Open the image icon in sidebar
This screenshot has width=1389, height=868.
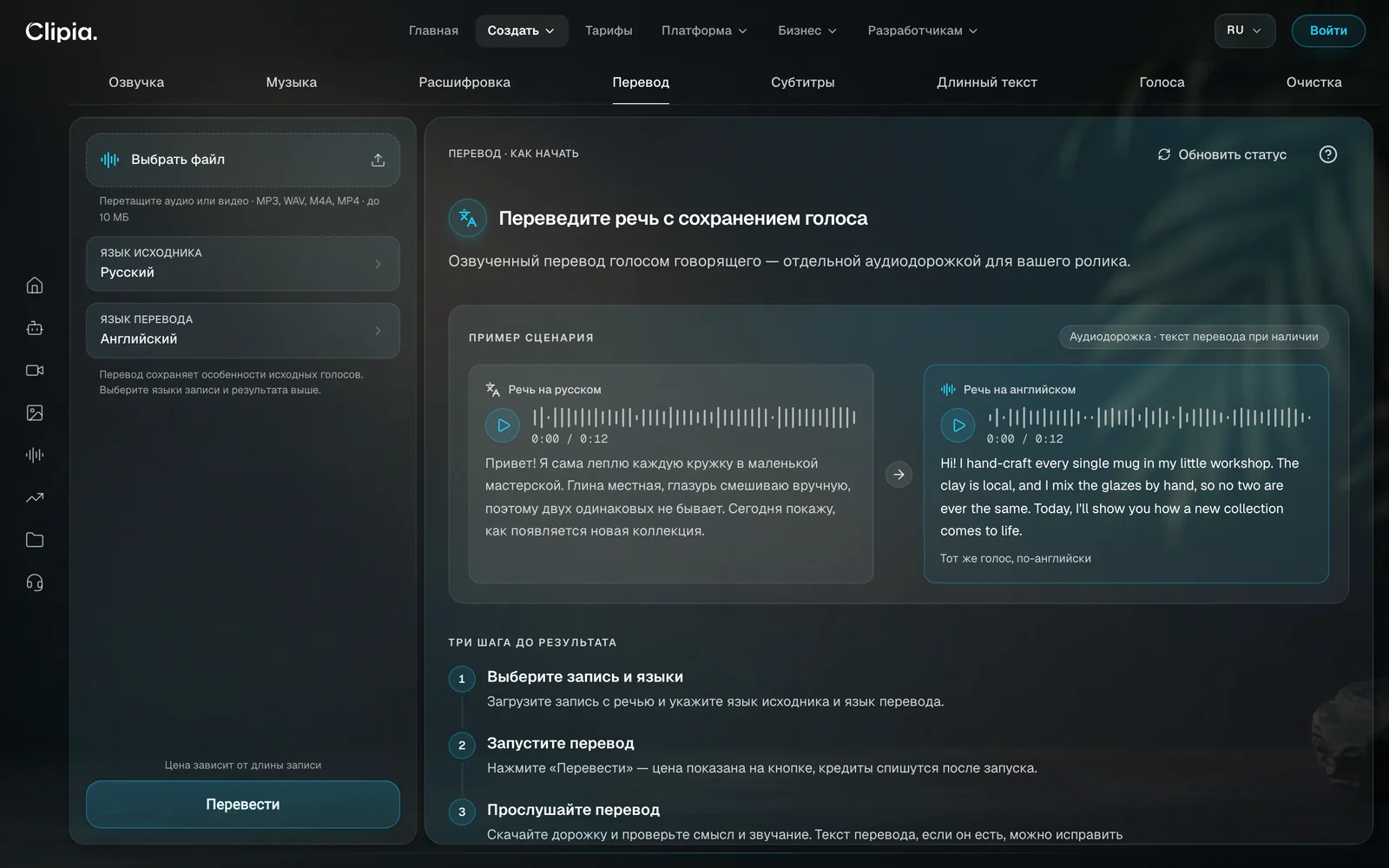[35, 412]
